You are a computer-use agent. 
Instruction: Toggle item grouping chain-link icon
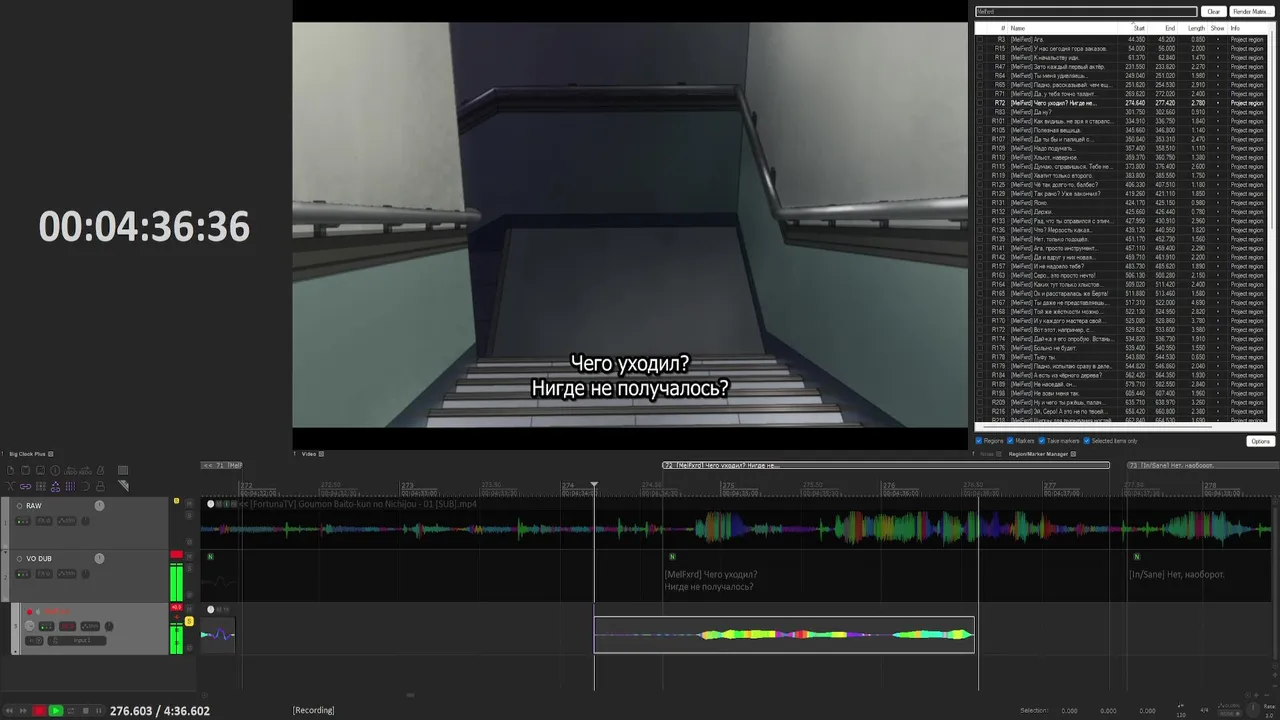[x=26, y=486]
